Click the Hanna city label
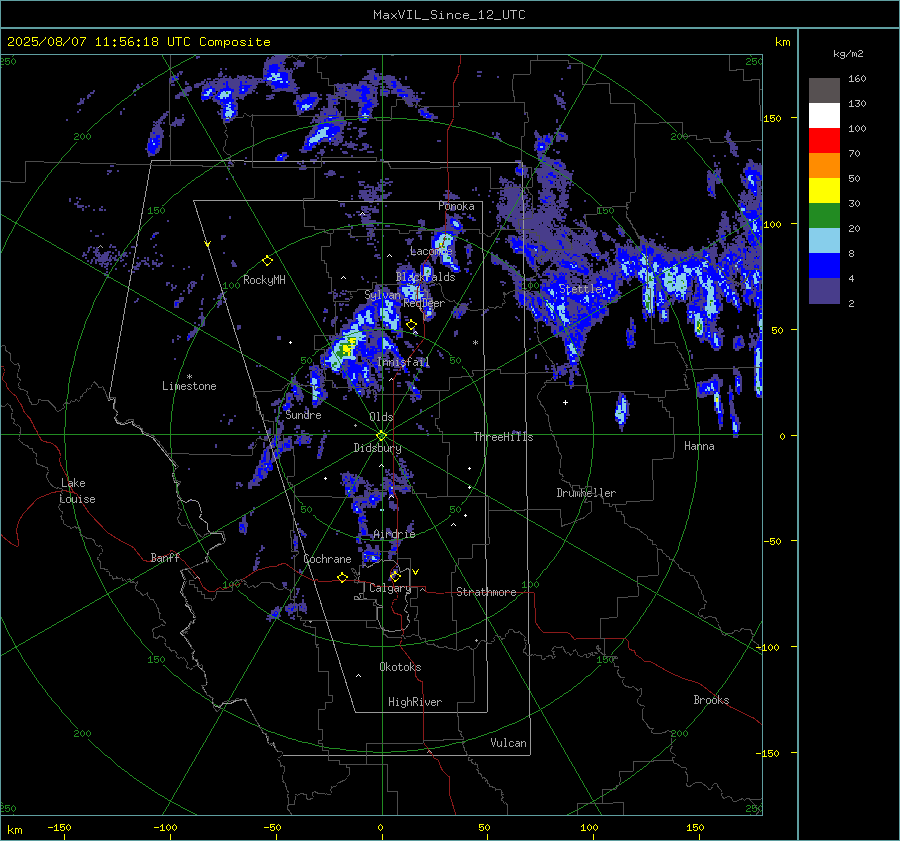The image size is (900, 841). coord(699,446)
